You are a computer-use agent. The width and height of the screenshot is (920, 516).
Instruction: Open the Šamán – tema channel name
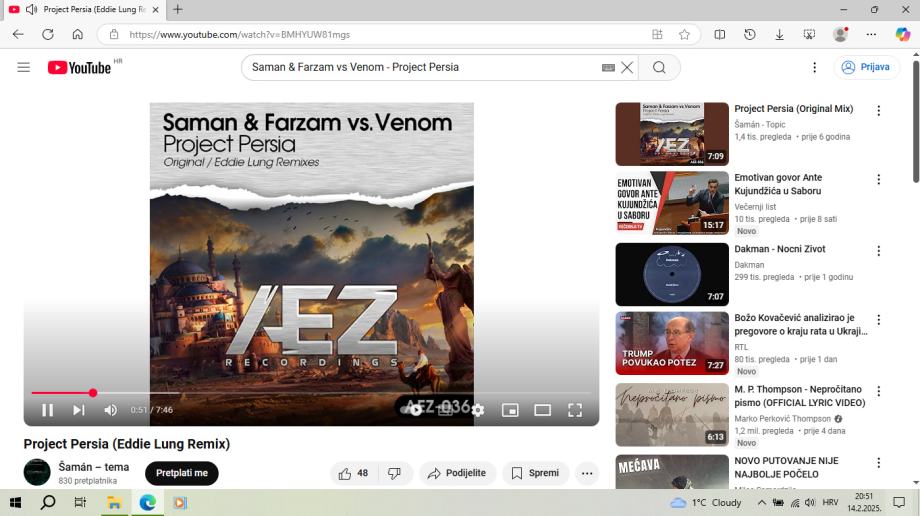(94, 467)
